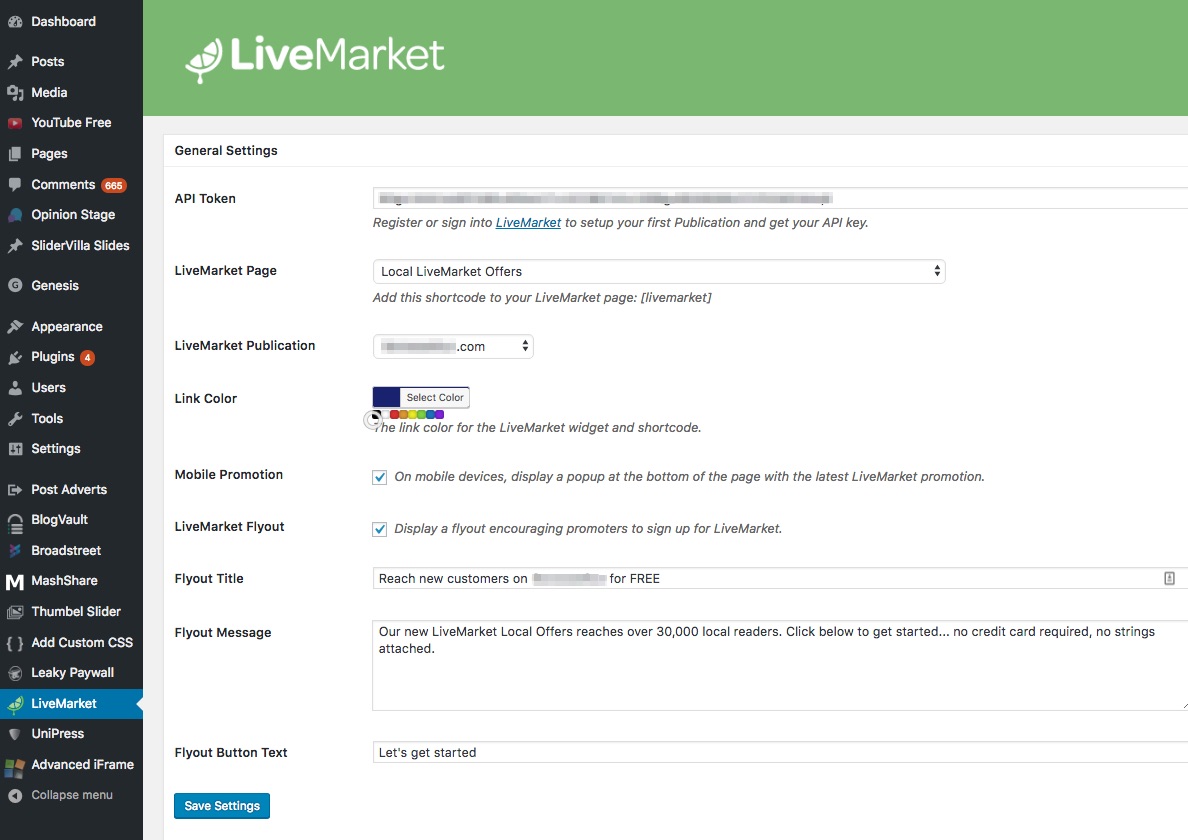Click the SliderVilla Slides pin icon
Screen dimensions: 1188x840
pos(14,245)
